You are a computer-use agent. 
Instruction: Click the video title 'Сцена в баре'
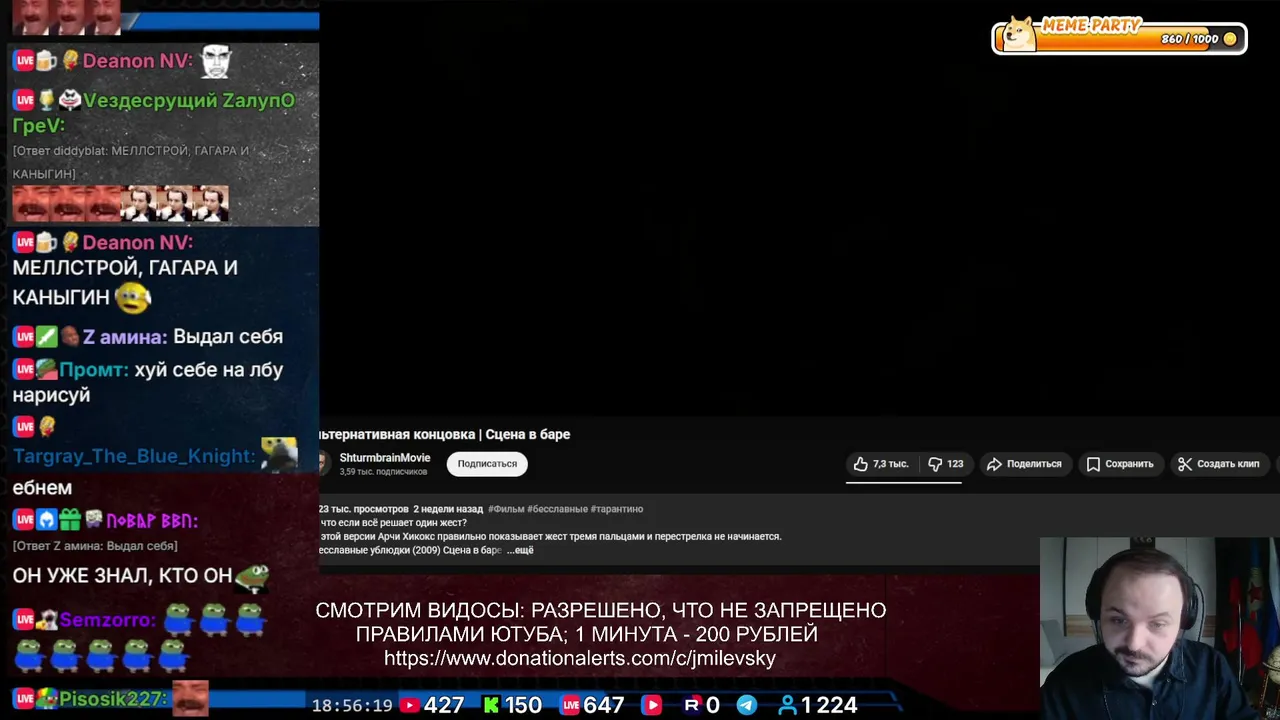click(527, 435)
